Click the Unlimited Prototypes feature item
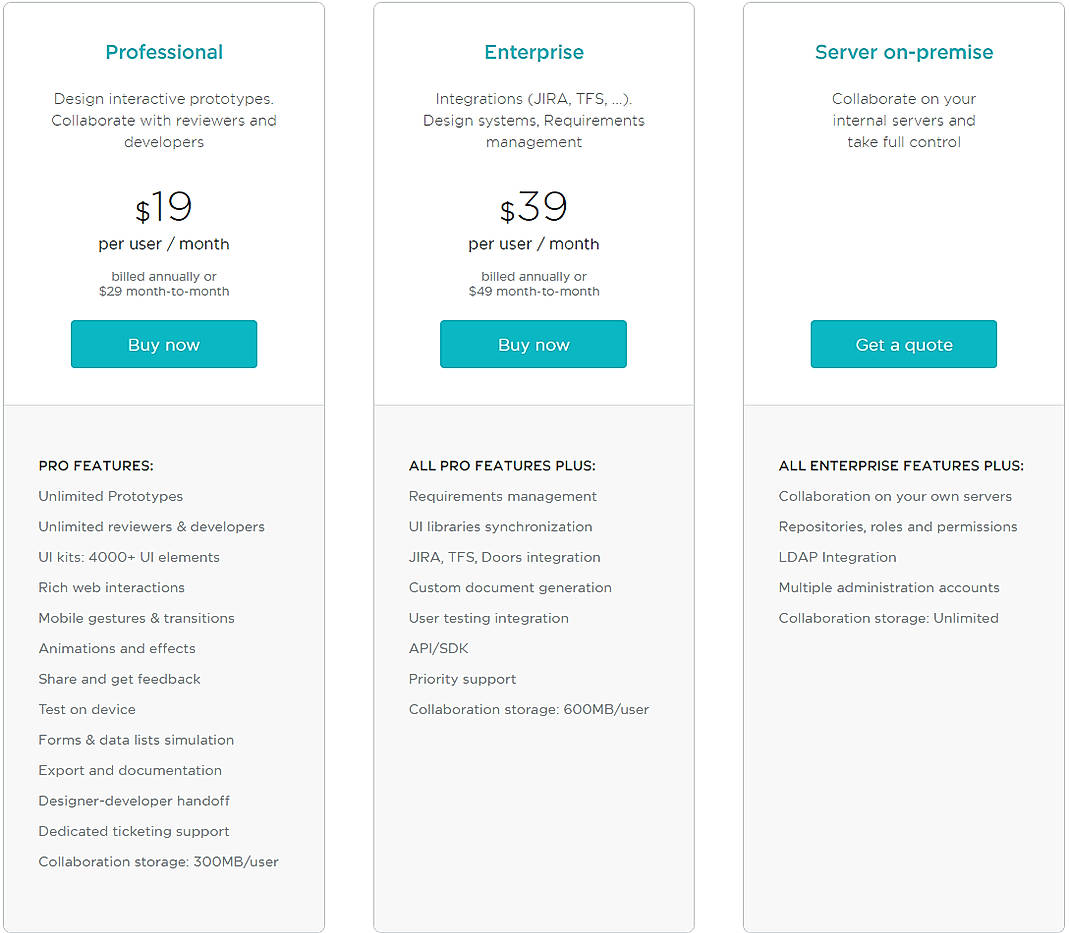 pos(110,496)
